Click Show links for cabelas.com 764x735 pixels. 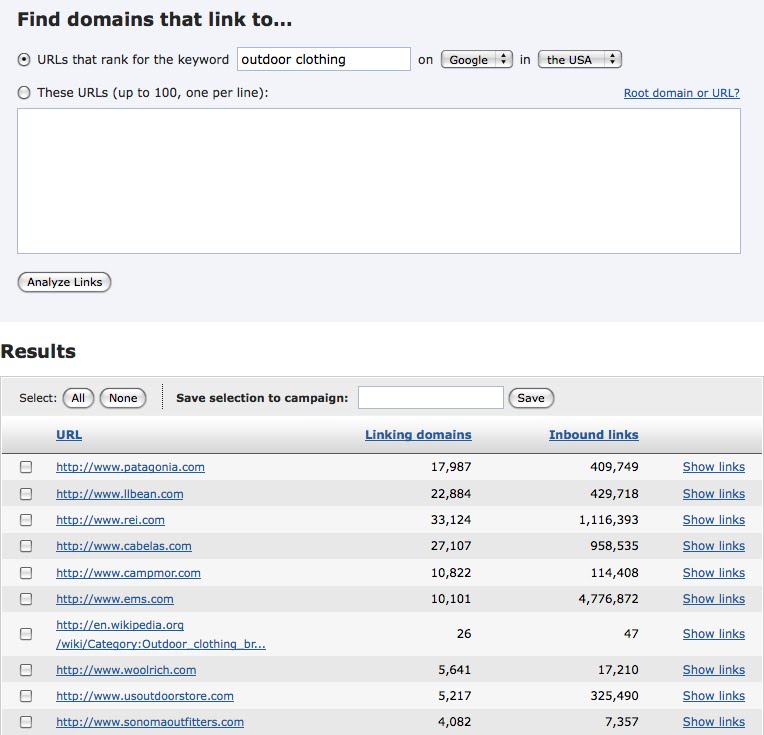tap(714, 546)
